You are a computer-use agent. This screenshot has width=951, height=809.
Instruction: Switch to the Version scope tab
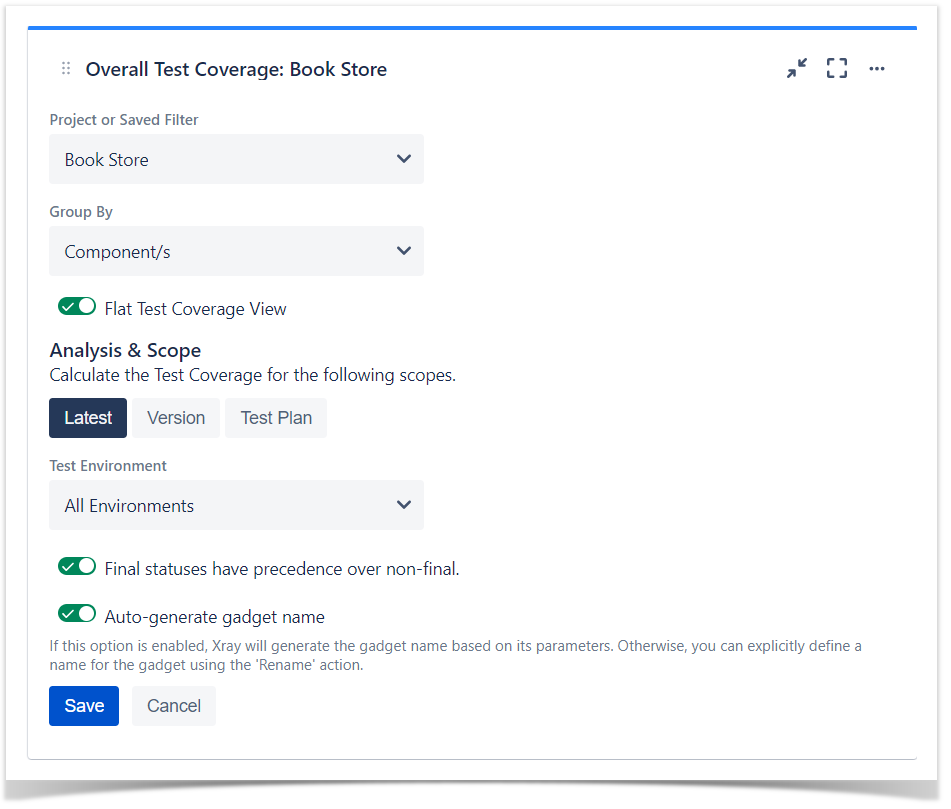click(x=176, y=418)
